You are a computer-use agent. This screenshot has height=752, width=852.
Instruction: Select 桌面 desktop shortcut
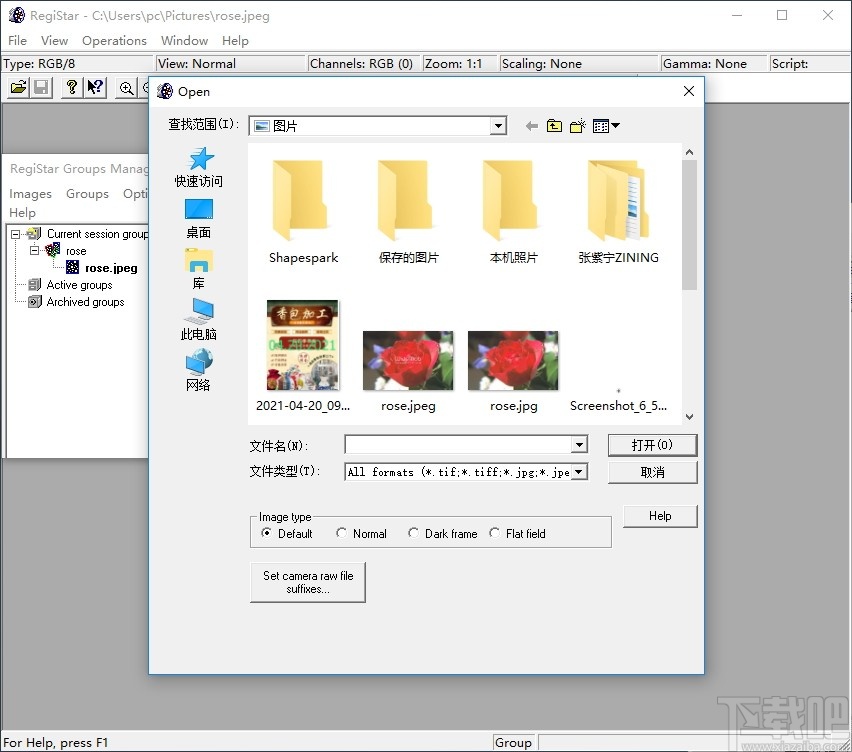tap(199, 219)
